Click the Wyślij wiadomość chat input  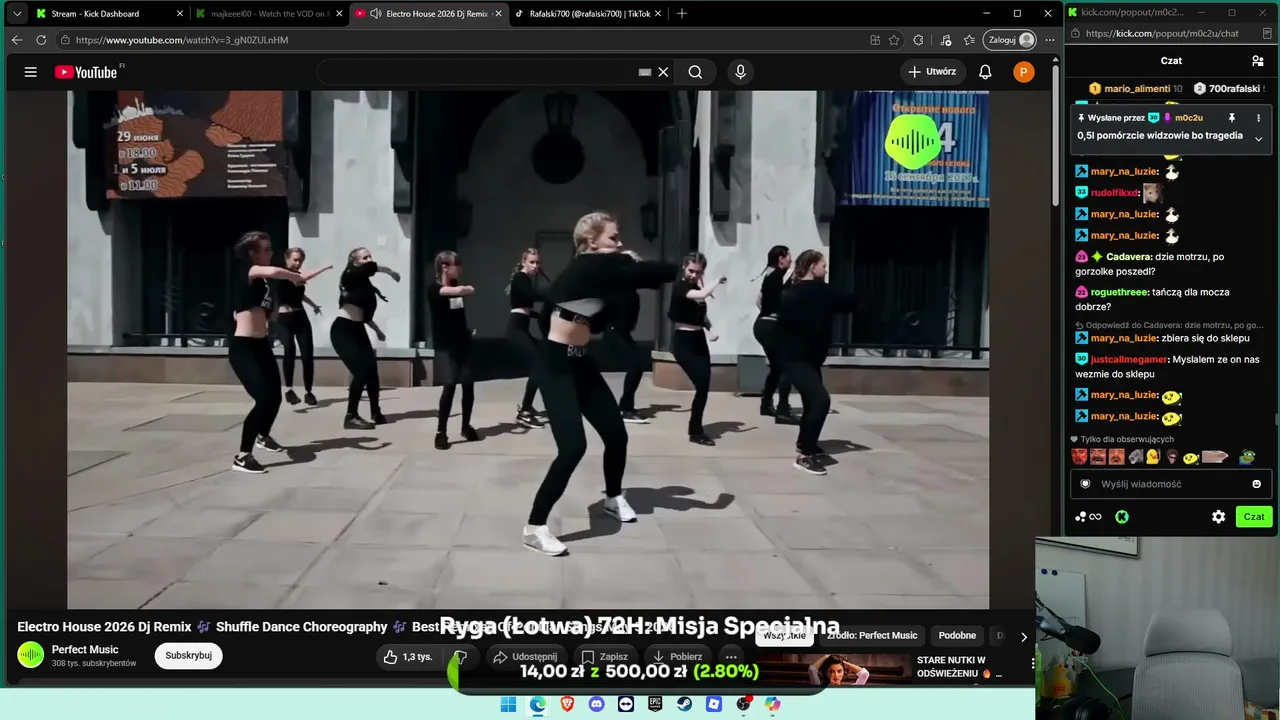[x=1171, y=484]
